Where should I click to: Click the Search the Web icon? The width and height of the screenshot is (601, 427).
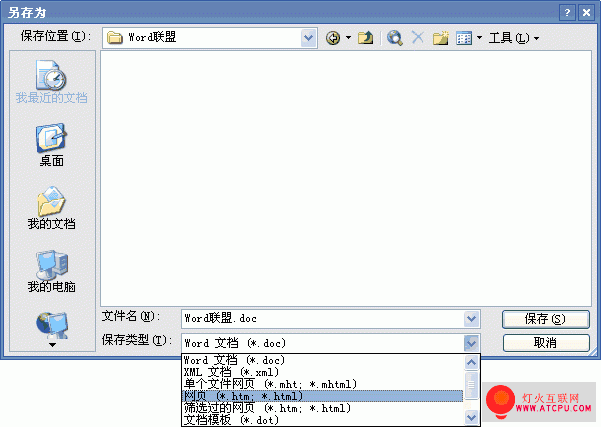tap(394, 38)
